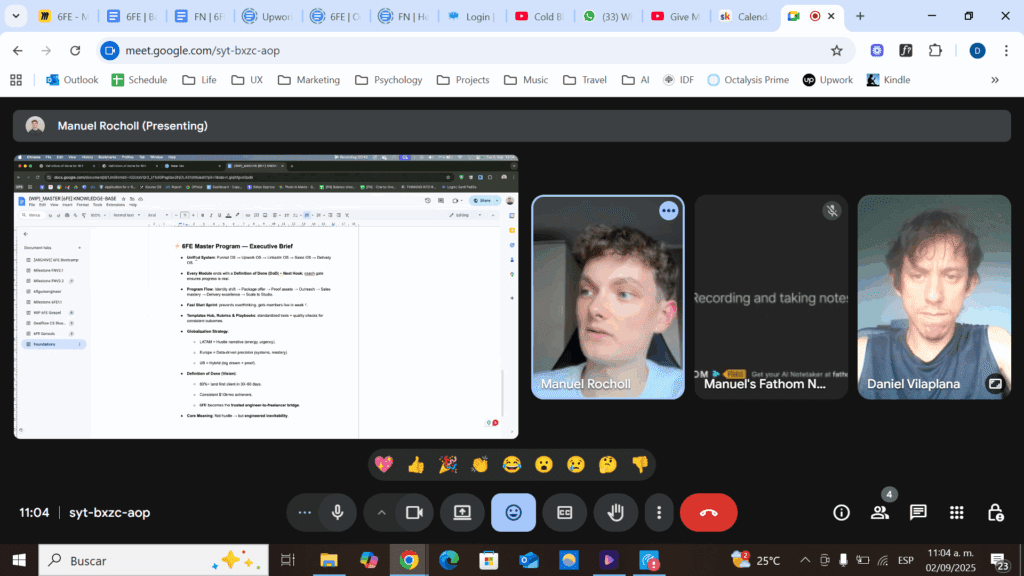The width and height of the screenshot is (1024, 576).
Task: Toggle the camera on/off button
Action: coord(413,512)
